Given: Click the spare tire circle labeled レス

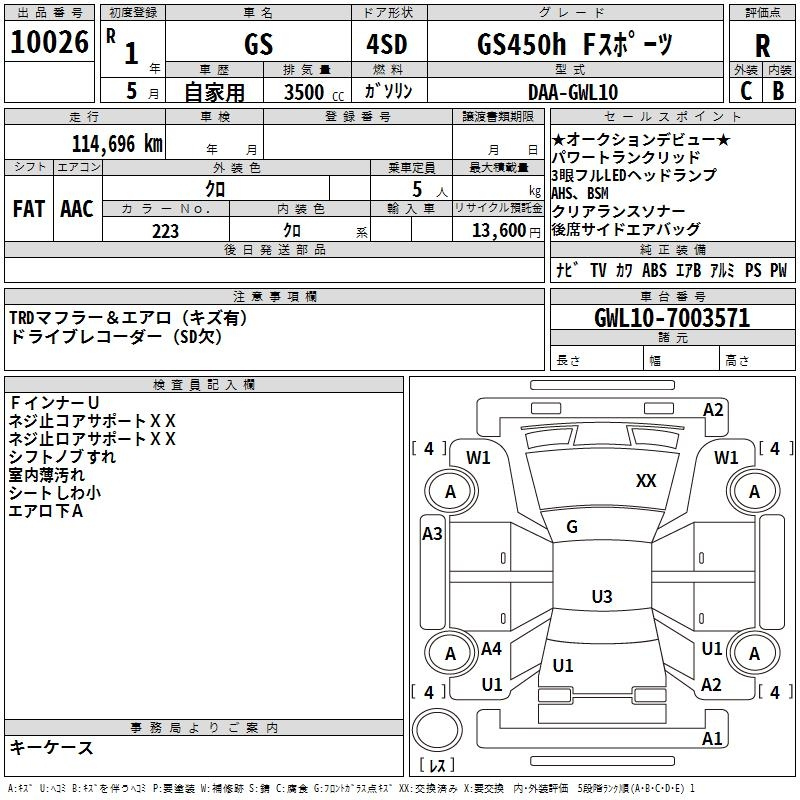Looking at the screenshot, I should coord(437,733).
